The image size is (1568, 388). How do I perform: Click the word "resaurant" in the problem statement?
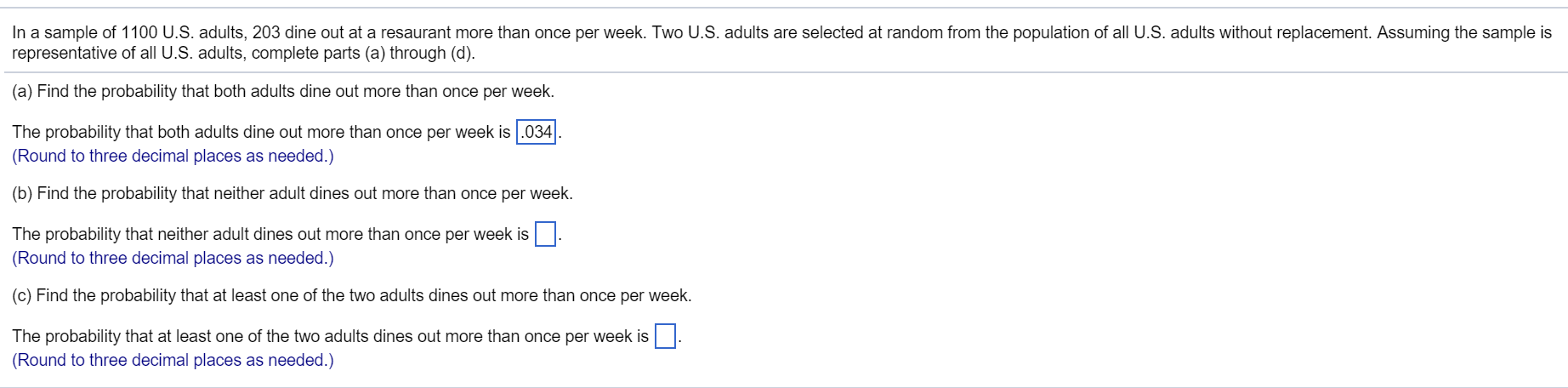click(415, 32)
